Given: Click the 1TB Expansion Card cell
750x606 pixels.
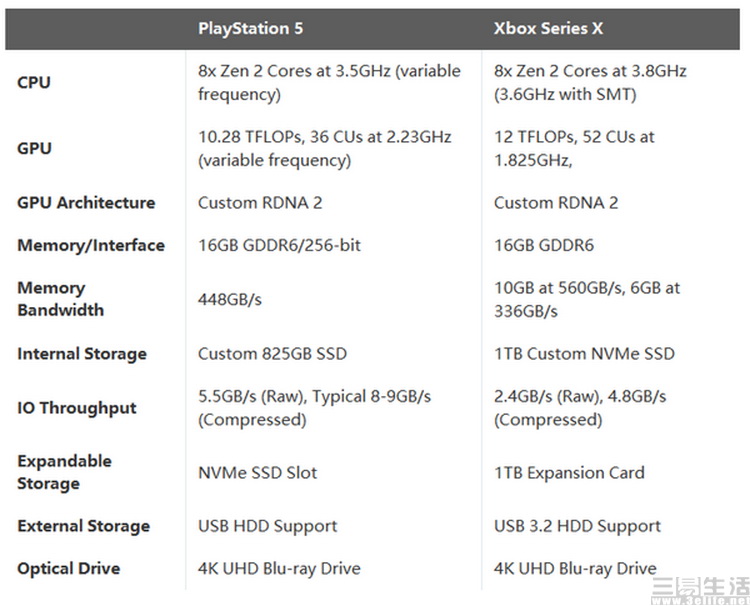Looking at the screenshot, I should [x=569, y=473].
